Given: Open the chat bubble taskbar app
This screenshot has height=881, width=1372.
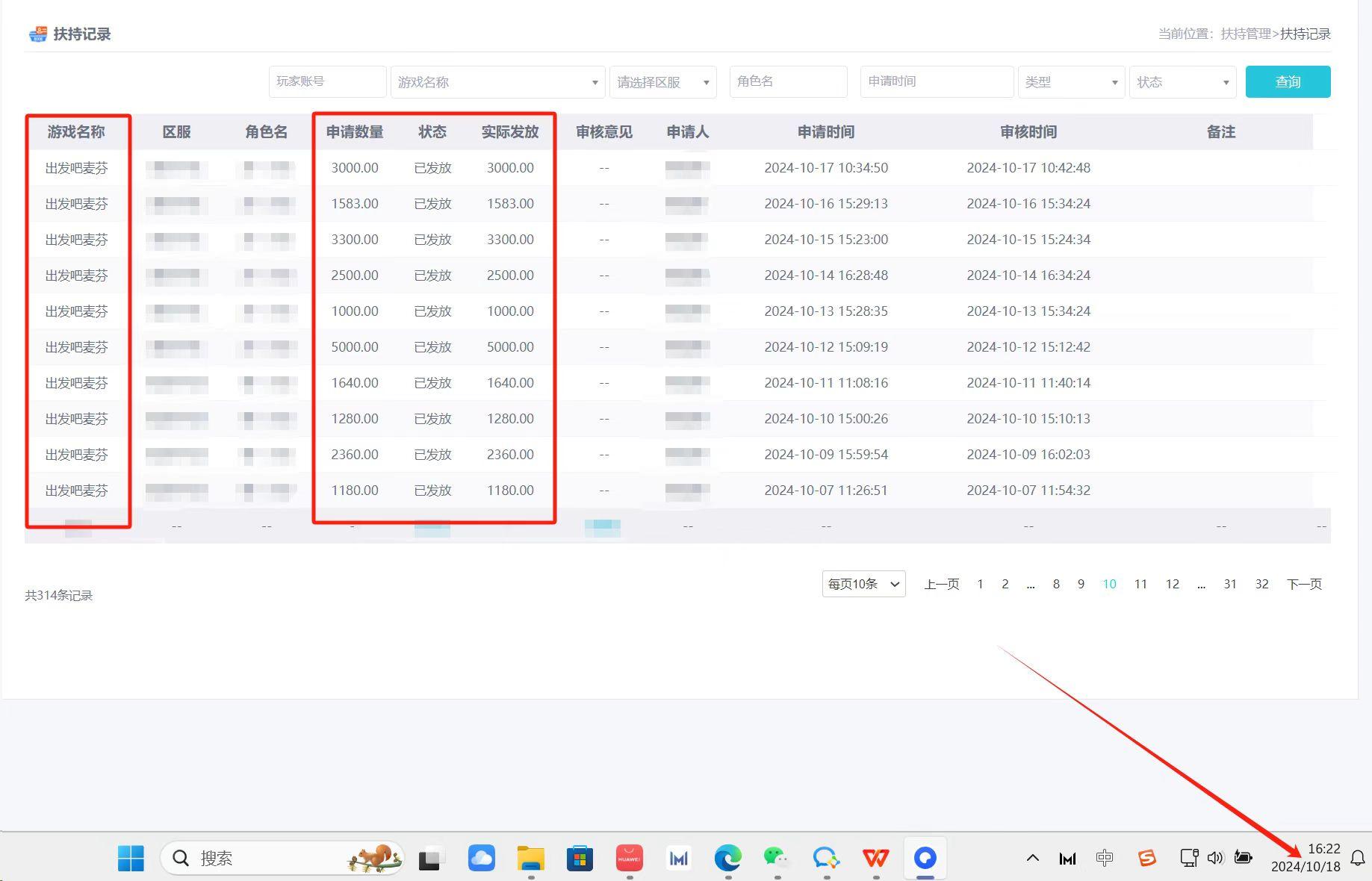Looking at the screenshot, I should tap(826, 858).
